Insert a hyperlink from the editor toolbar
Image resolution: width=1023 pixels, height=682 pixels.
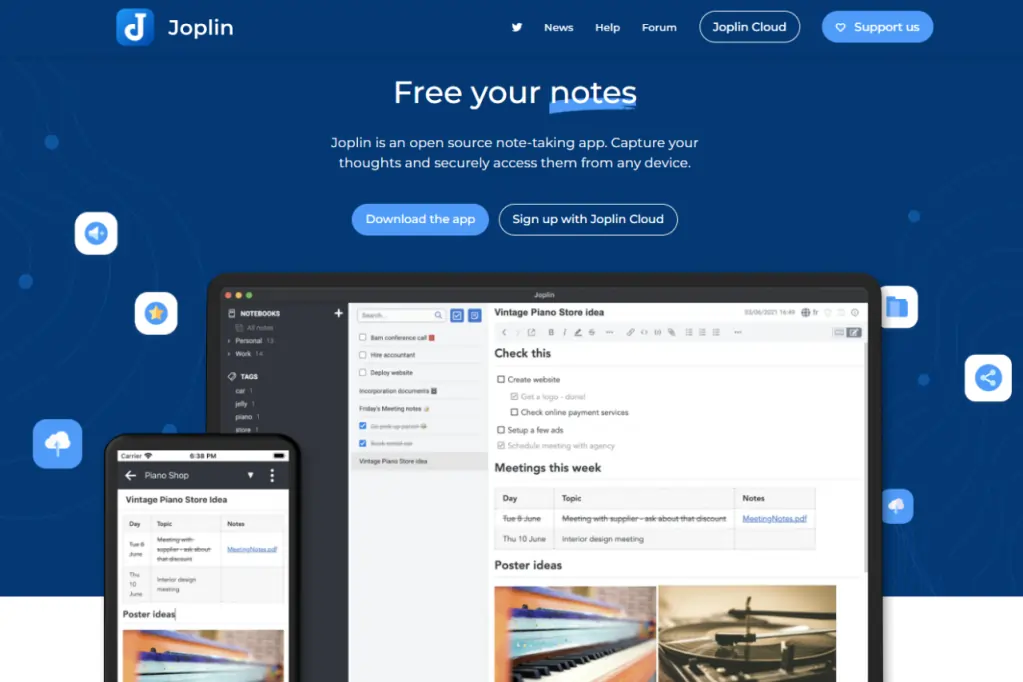click(630, 332)
